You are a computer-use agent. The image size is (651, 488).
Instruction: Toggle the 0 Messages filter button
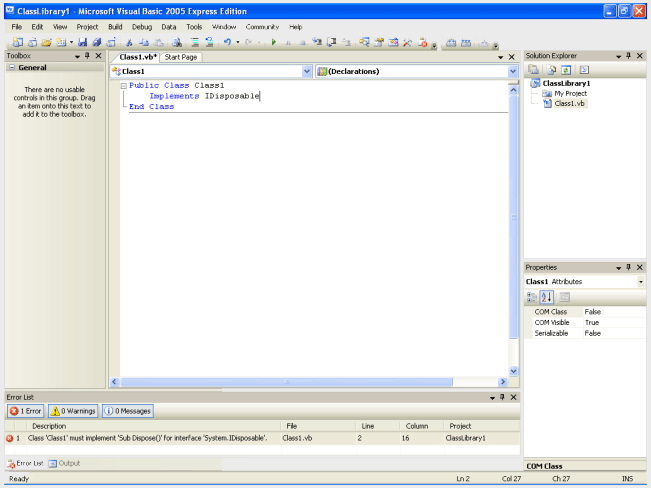[x=127, y=411]
